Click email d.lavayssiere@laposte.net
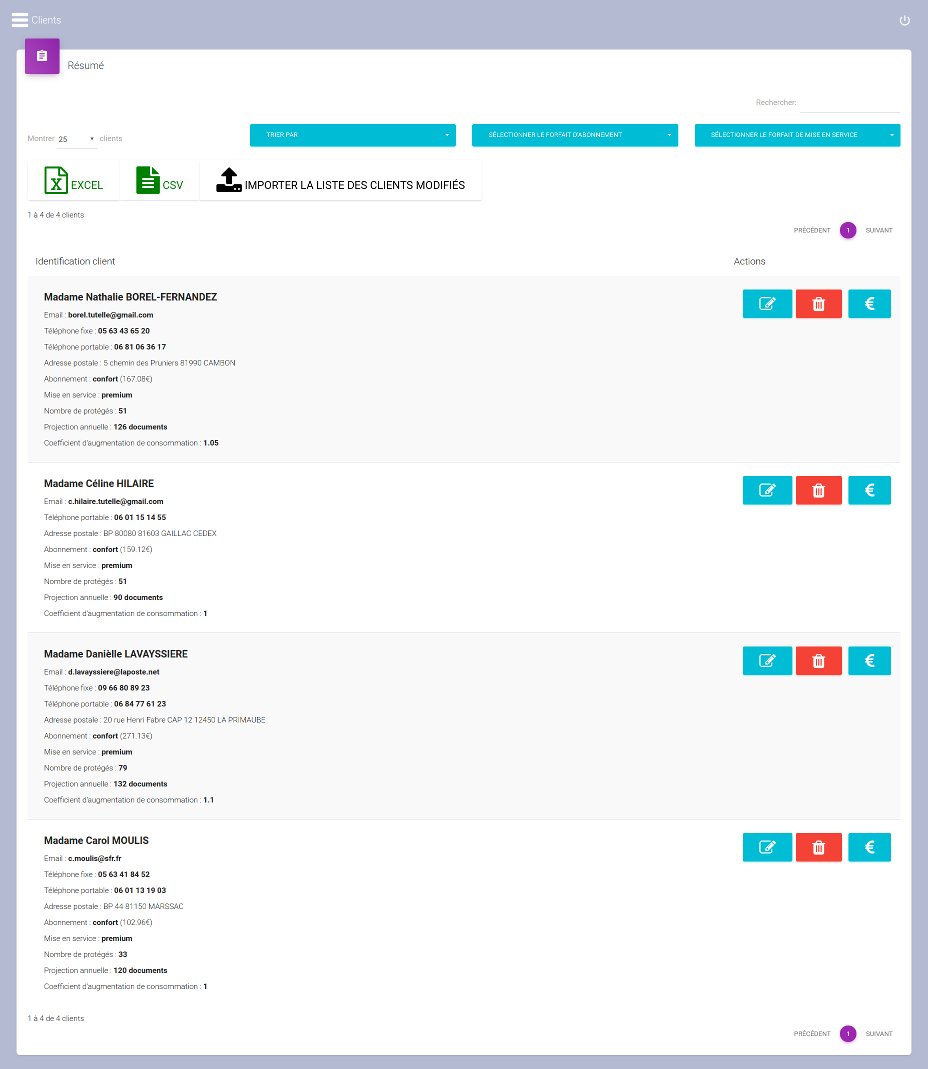Viewport: 928px width, 1069px height. 114,672
